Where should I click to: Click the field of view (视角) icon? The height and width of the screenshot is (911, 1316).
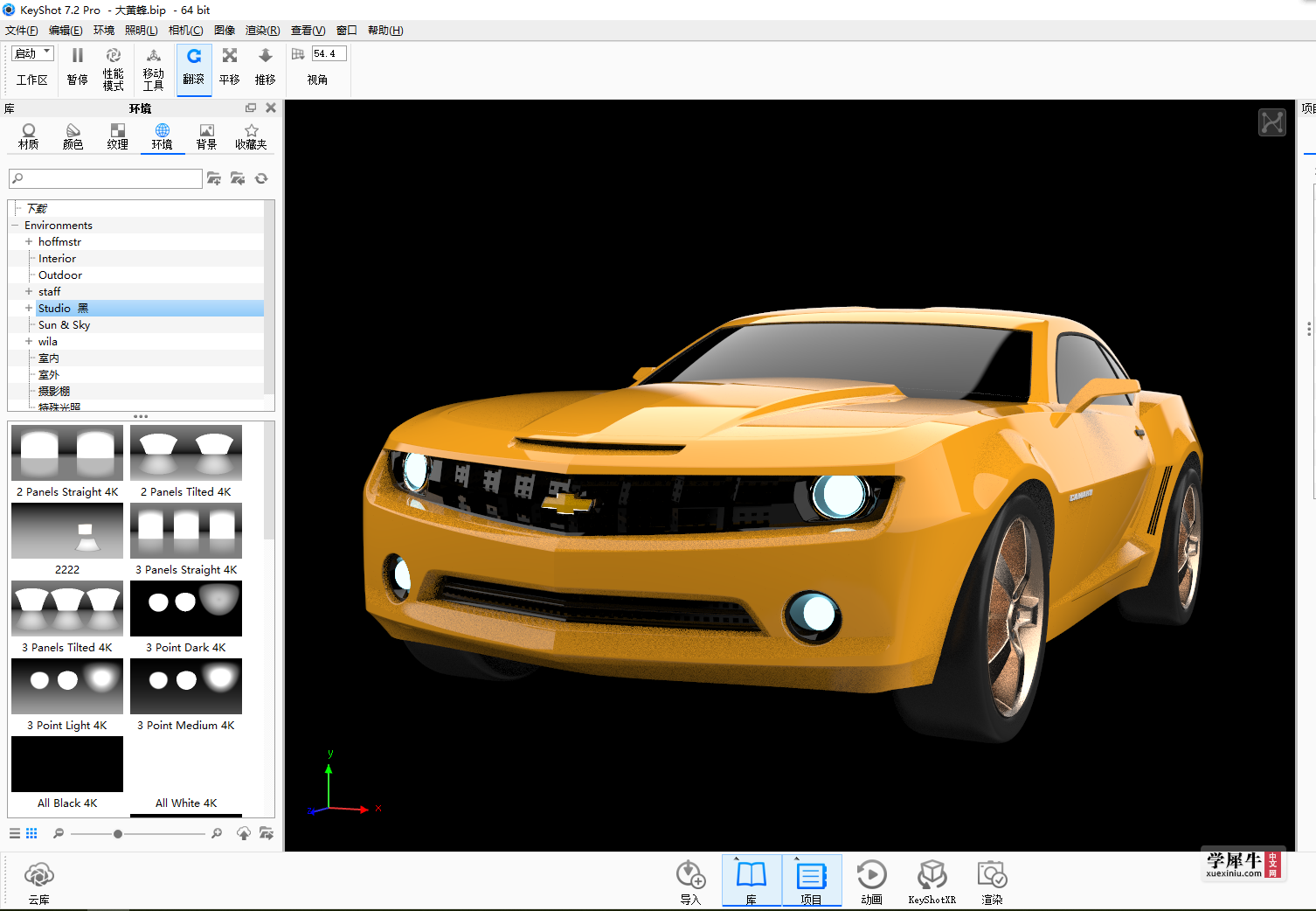point(298,54)
